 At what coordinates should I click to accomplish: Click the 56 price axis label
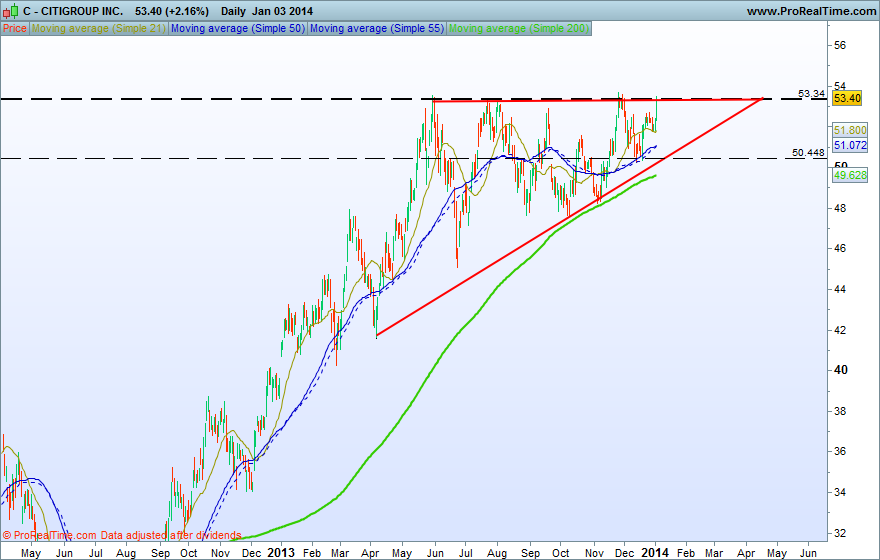point(840,45)
